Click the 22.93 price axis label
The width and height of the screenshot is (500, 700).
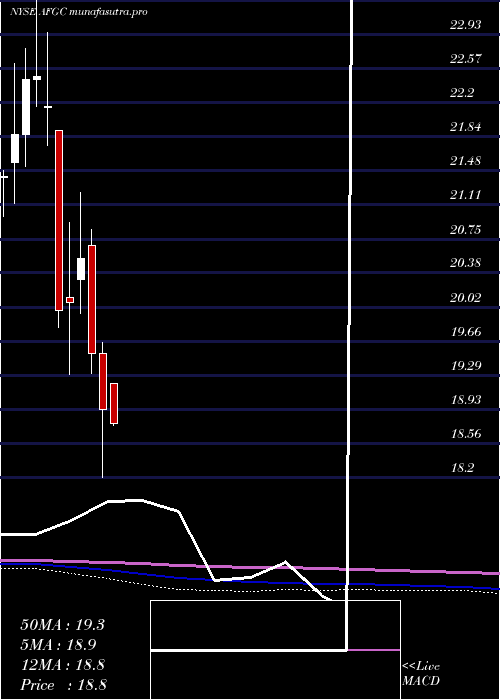(x=466, y=25)
